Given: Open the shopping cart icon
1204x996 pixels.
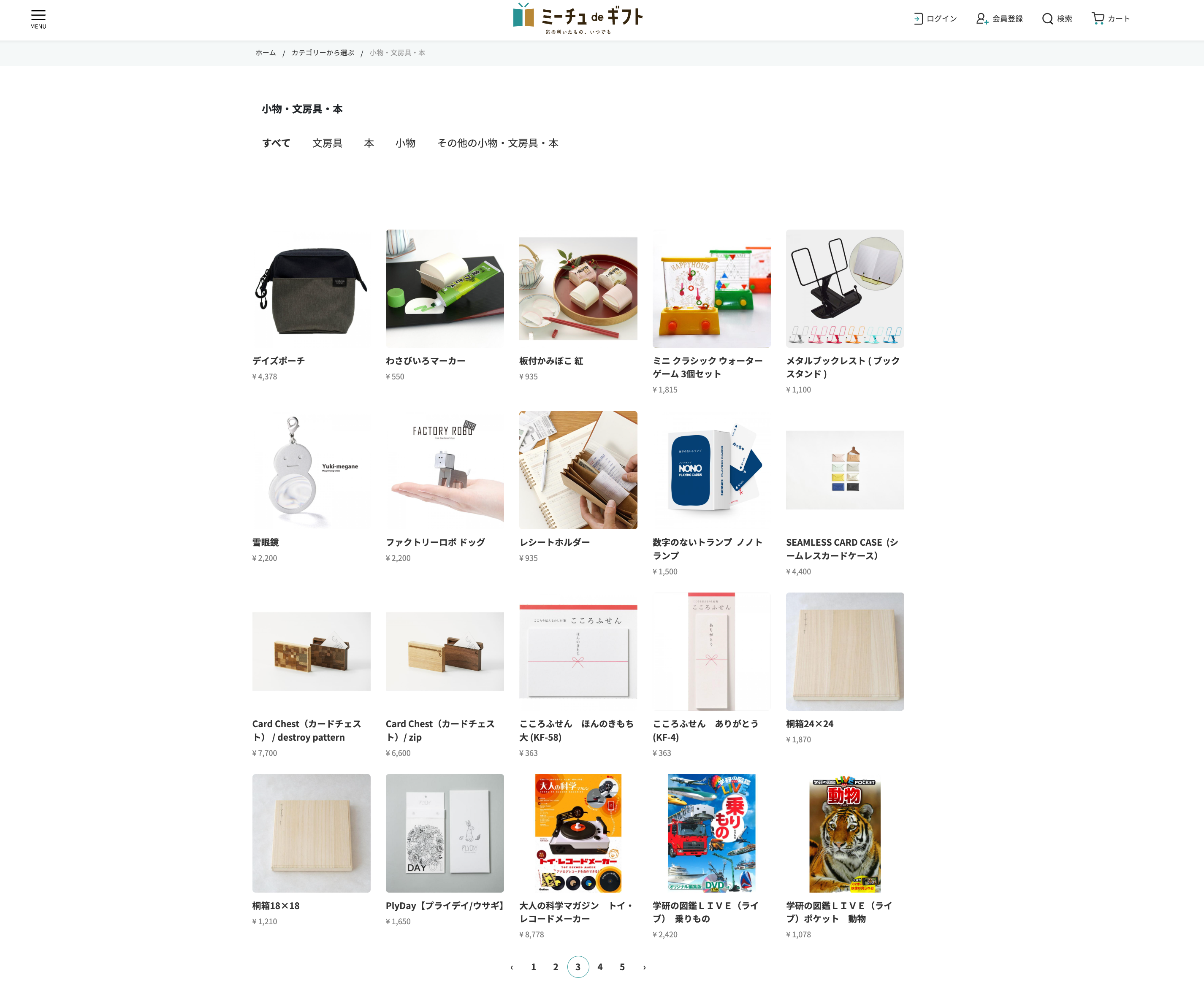Looking at the screenshot, I should click(x=1098, y=18).
